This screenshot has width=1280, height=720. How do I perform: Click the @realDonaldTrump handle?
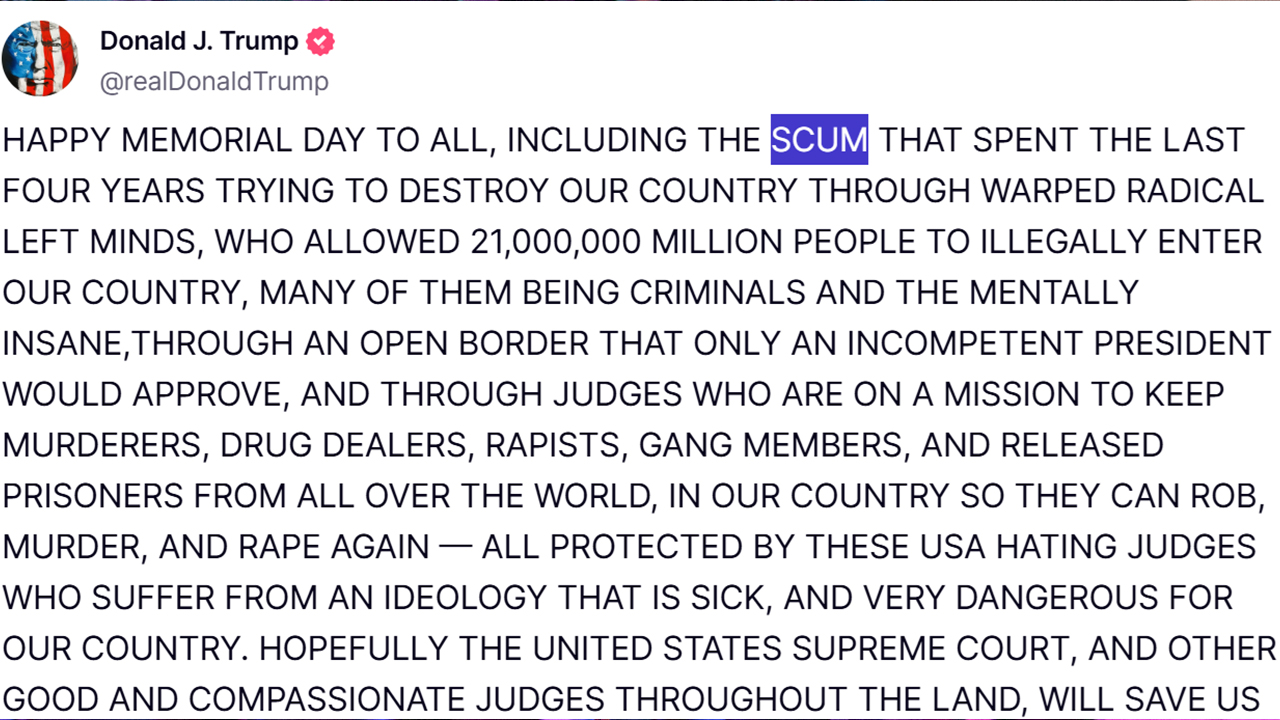[x=214, y=81]
